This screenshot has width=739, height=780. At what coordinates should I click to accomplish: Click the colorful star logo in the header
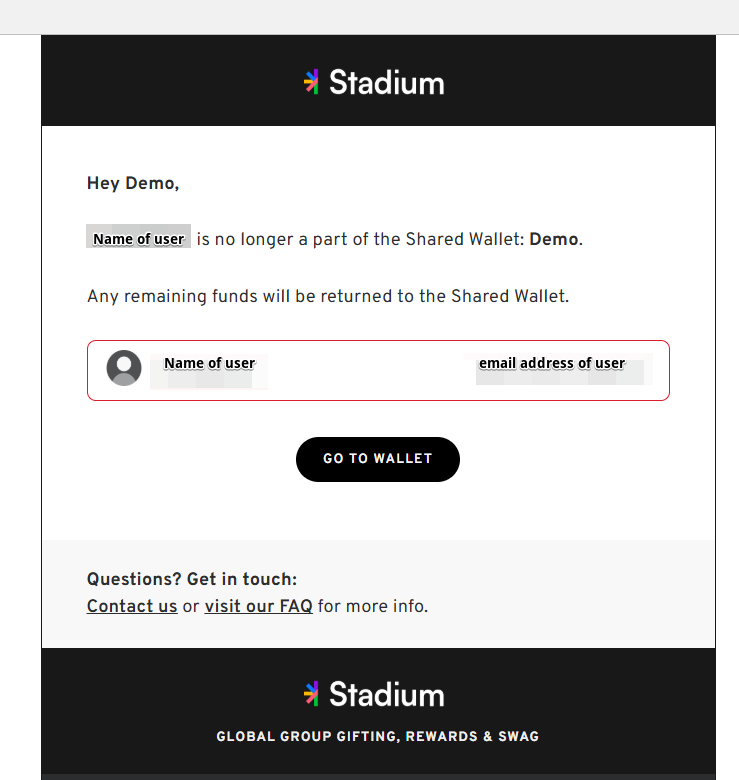tap(311, 82)
